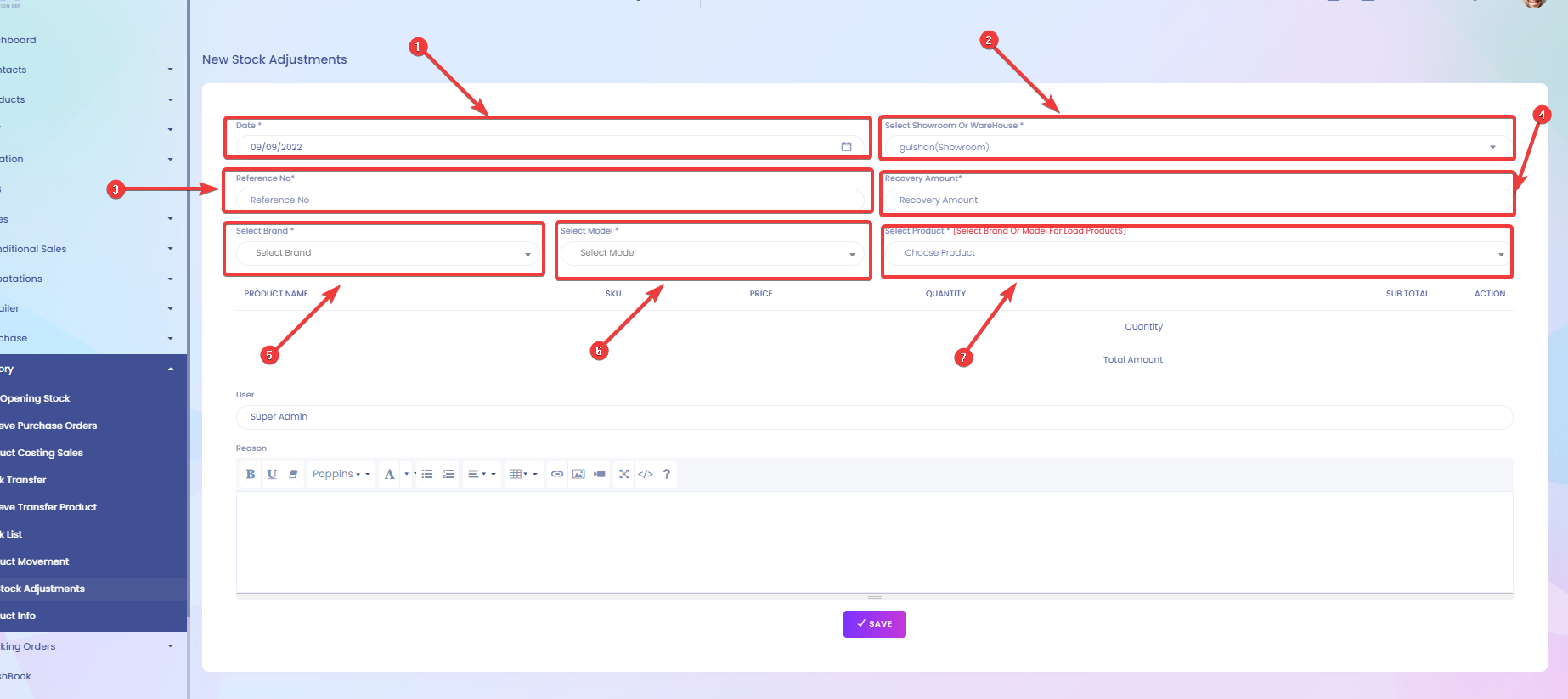Click the insert video icon
Viewport: 1568px width, 699px height.
pyautogui.click(x=600, y=474)
